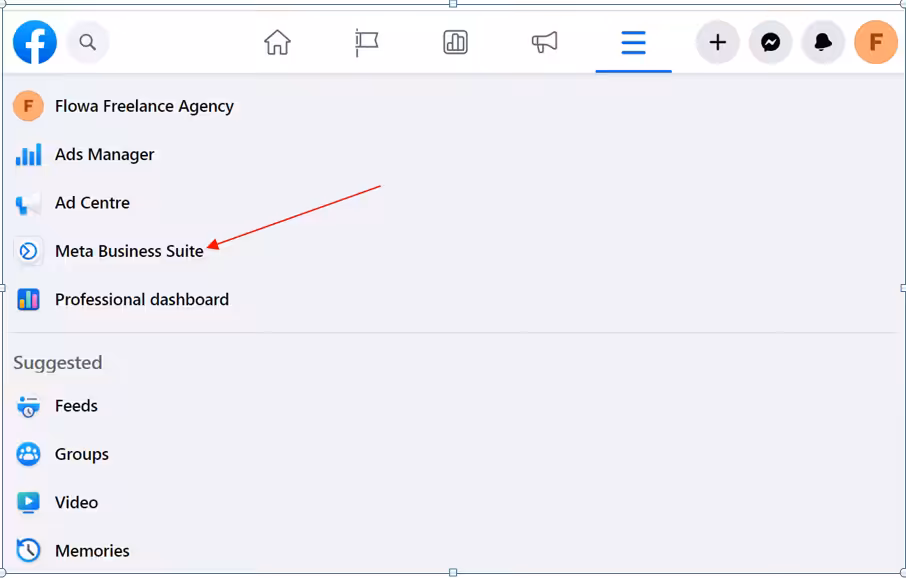Click the Memories clock icon
The width and height of the screenshot is (906, 578).
pos(28,551)
